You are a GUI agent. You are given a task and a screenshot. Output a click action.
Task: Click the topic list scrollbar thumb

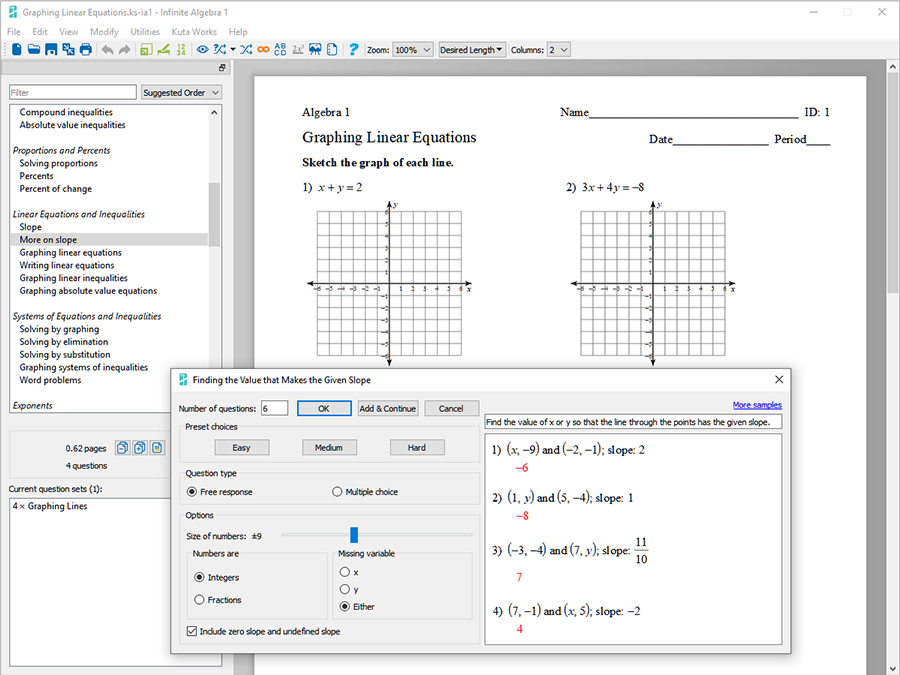(x=214, y=214)
